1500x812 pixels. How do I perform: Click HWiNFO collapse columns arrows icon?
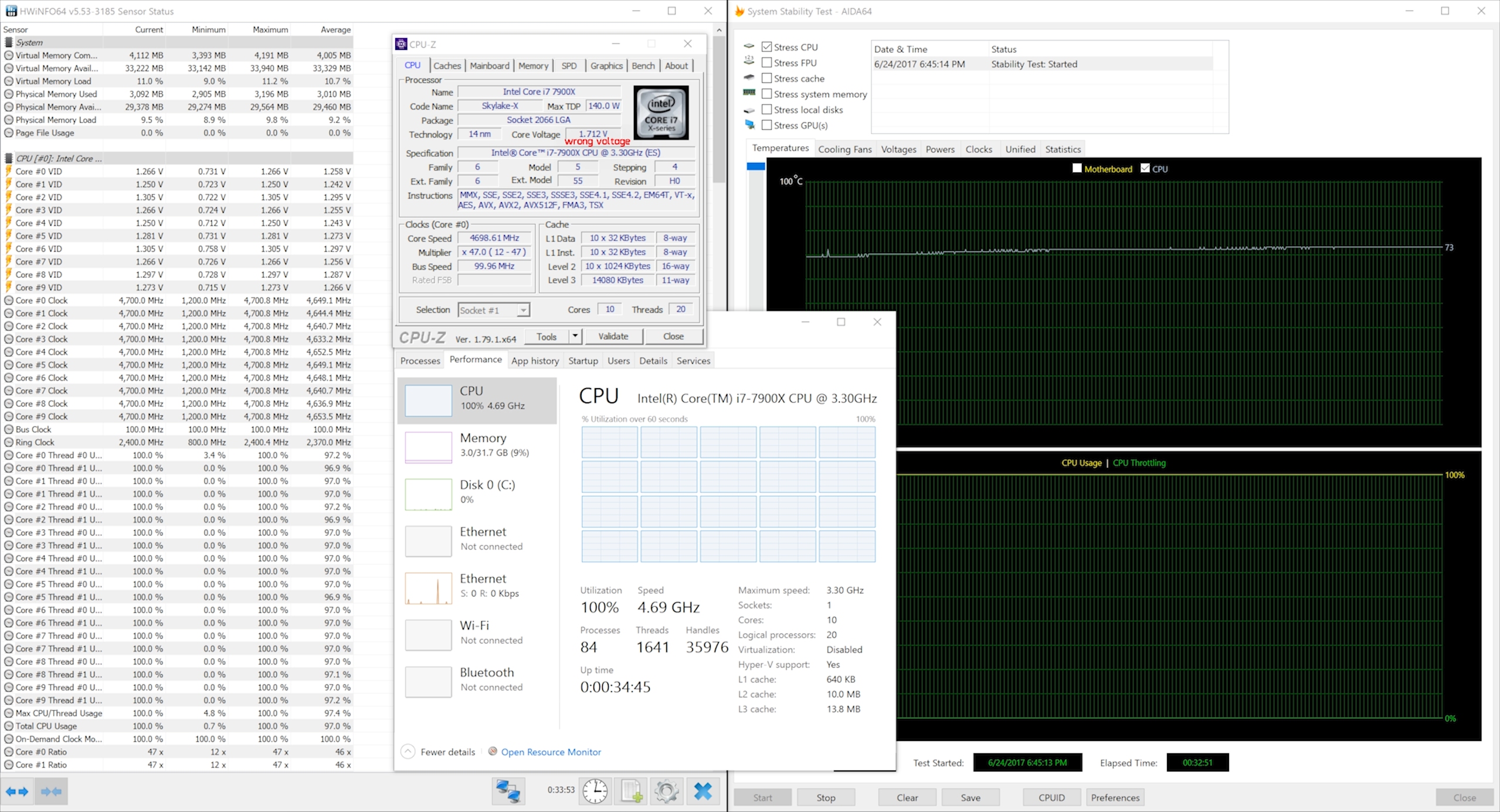tap(51, 791)
